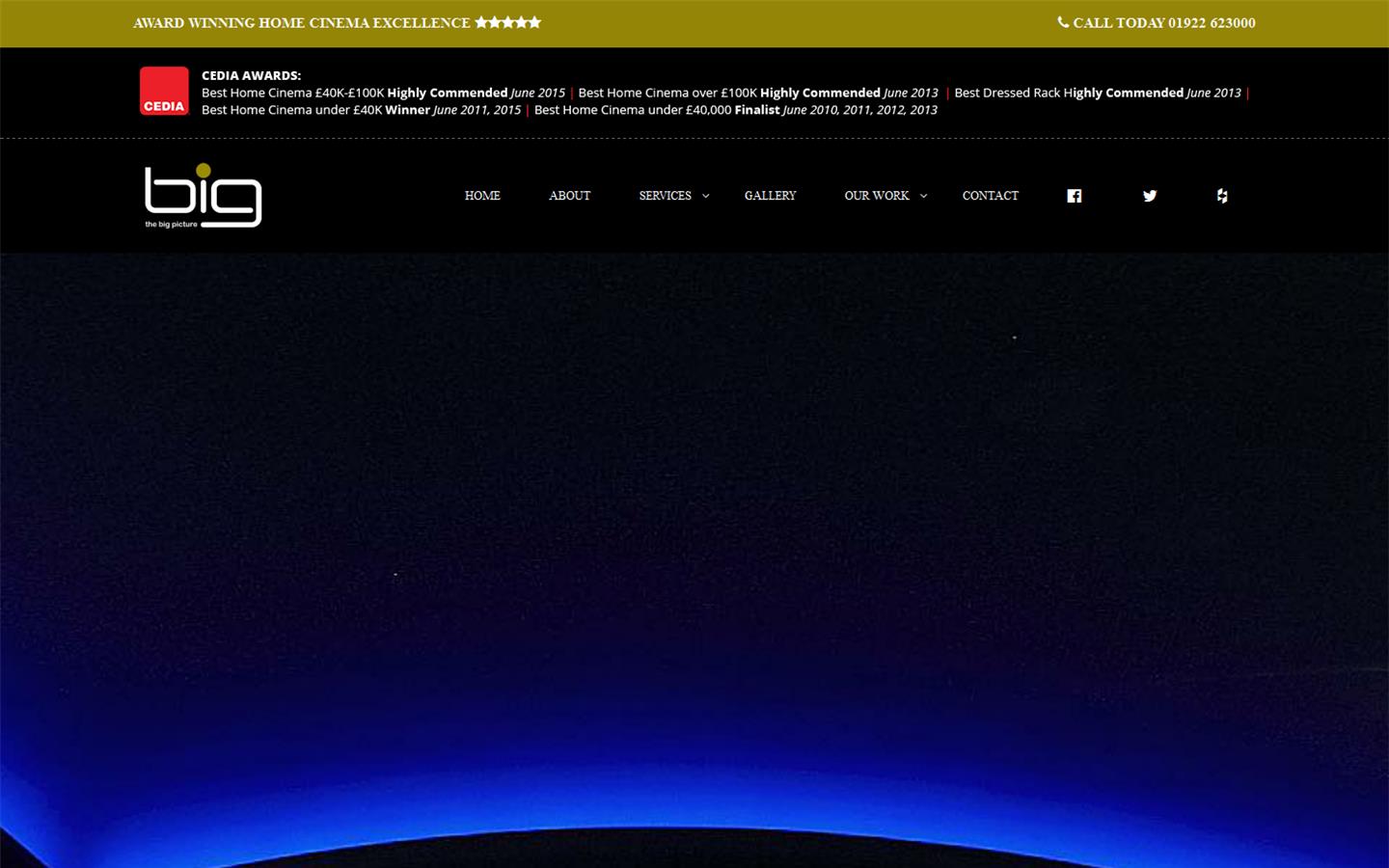1389x868 pixels.
Task: Select the red CEDIA badge logo
Action: pos(163,91)
